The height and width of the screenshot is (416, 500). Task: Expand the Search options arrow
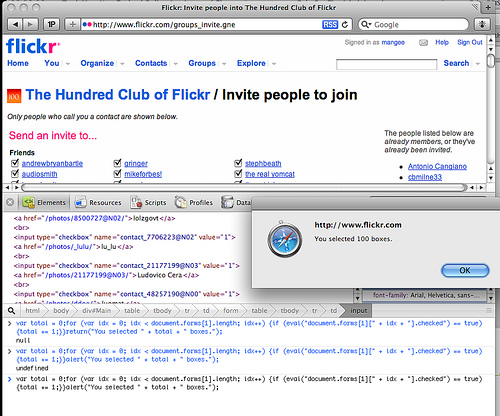478,64
